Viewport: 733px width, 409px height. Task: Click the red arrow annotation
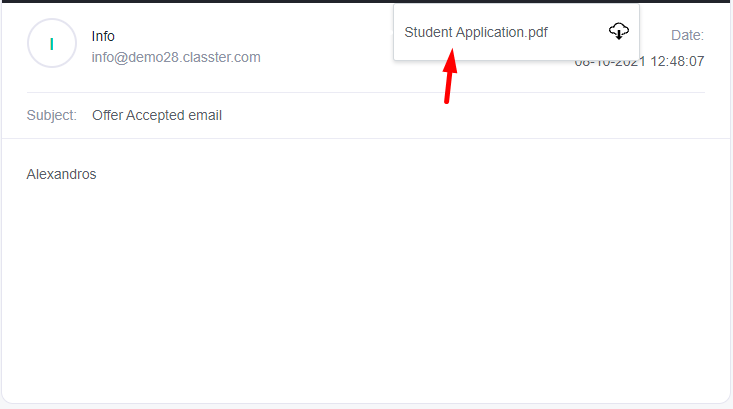pyautogui.click(x=450, y=76)
